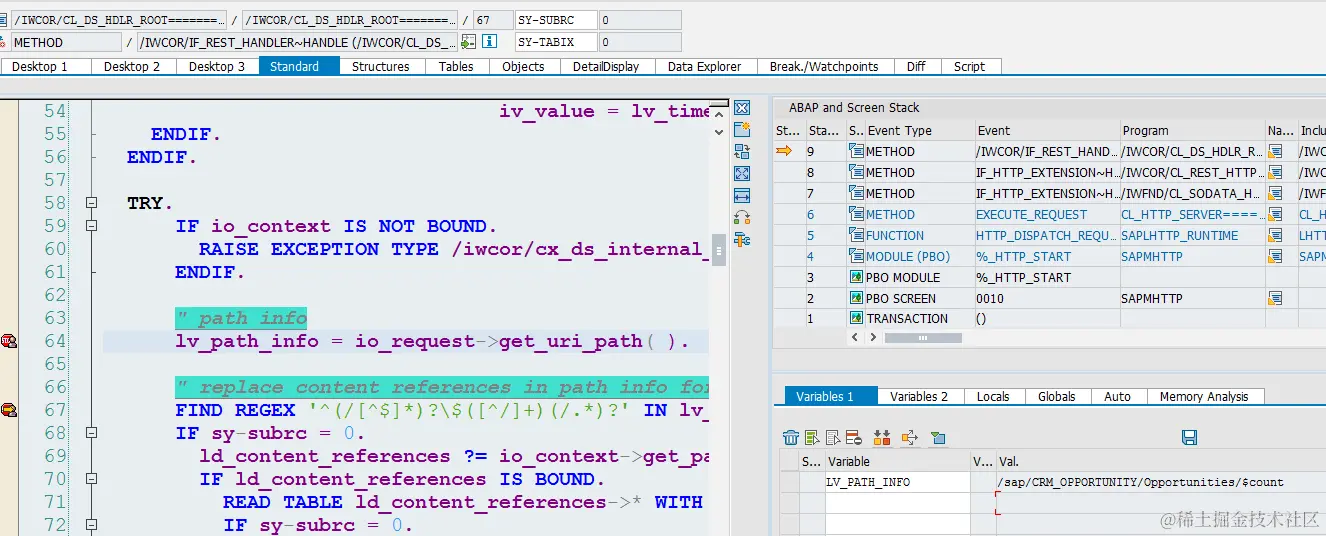Click the breakpoint marker at line 64
Viewport: 1326px width, 536px height.
click(x=9, y=341)
